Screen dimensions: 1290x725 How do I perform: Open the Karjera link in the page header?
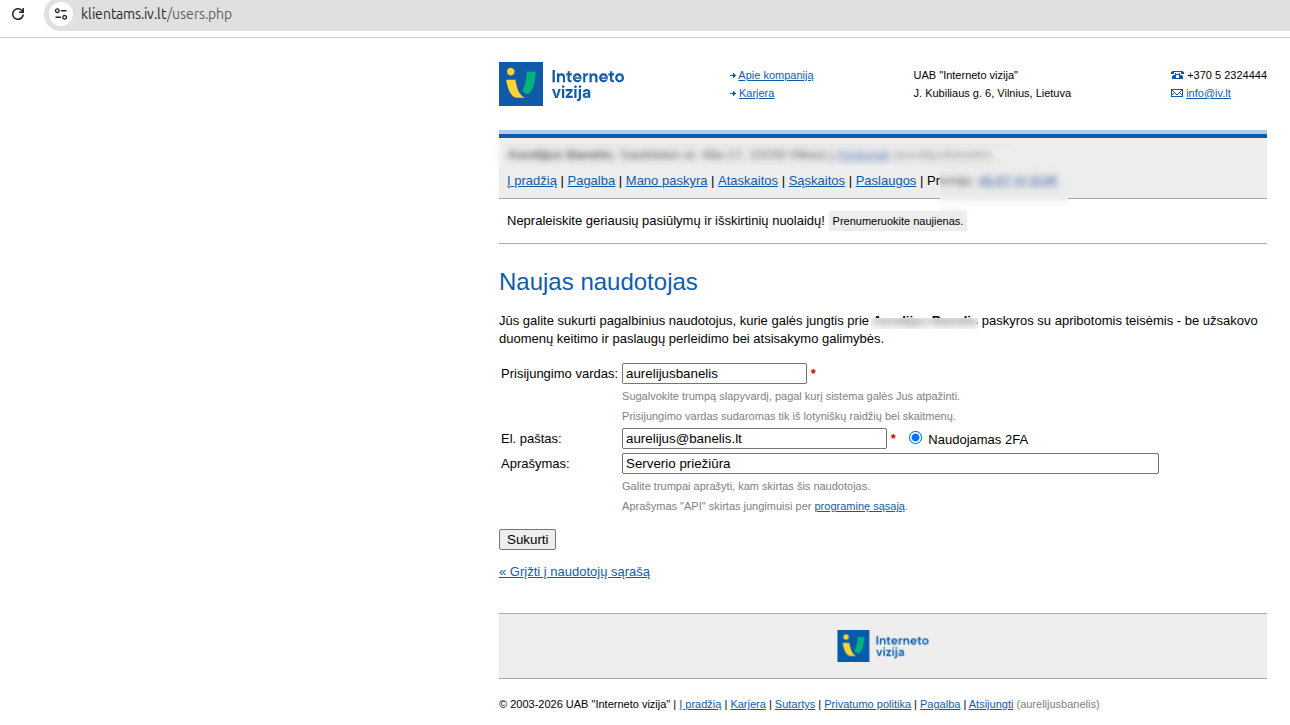tap(756, 93)
